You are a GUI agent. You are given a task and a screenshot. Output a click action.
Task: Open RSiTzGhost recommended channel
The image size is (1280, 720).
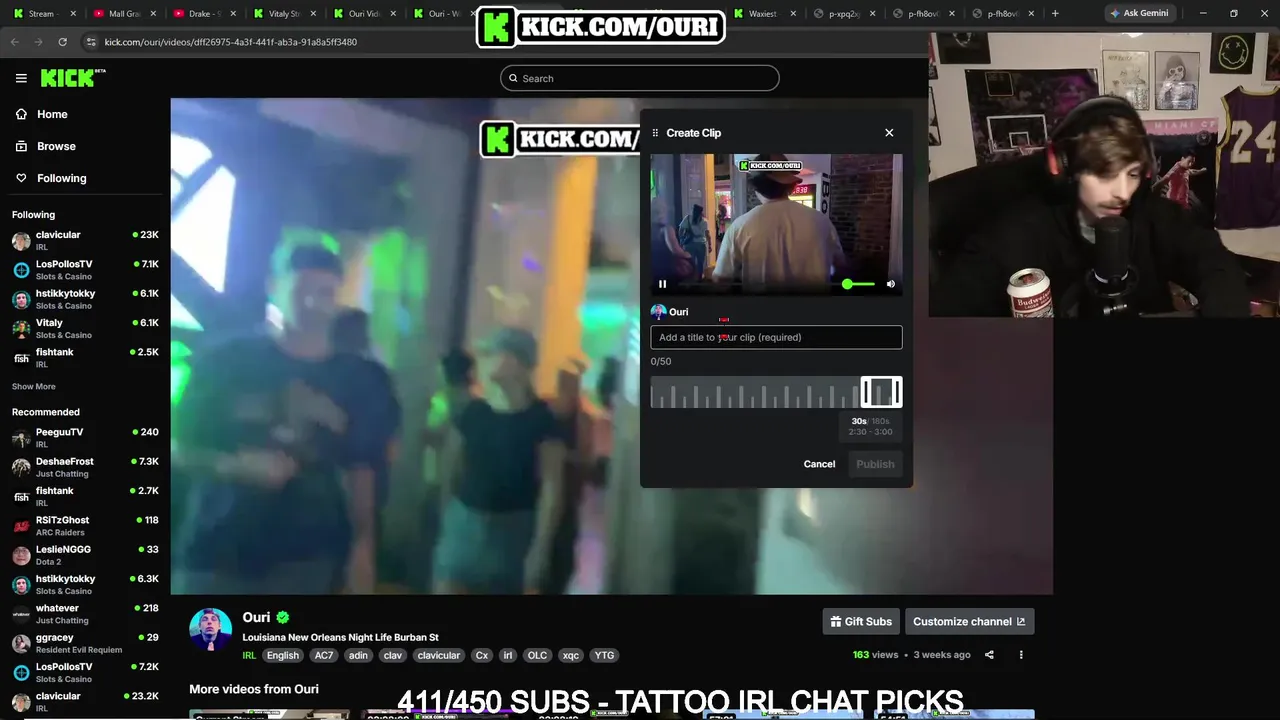(x=85, y=526)
